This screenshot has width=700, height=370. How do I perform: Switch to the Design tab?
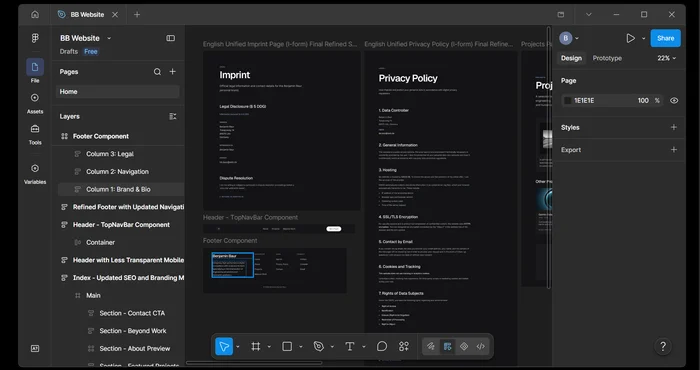[571, 58]
